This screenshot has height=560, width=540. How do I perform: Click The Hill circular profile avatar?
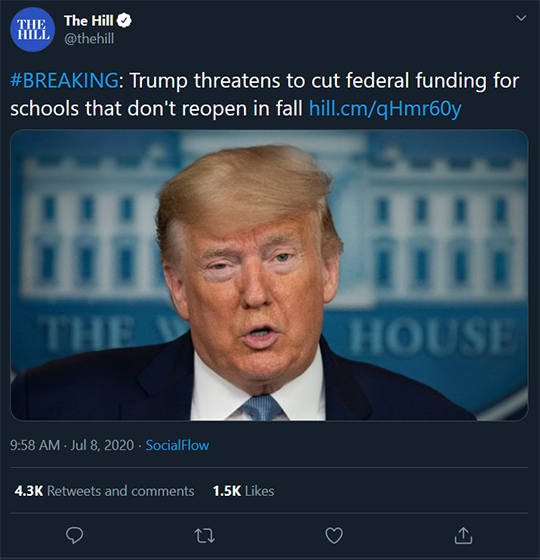32,30
